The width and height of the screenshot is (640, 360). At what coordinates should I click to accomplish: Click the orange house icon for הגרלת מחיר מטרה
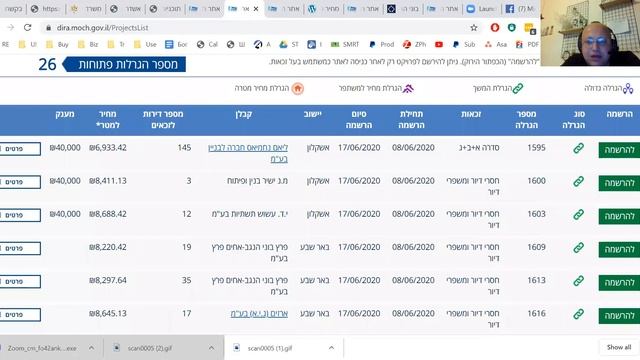pyautogui.click(x=298, y=88)
